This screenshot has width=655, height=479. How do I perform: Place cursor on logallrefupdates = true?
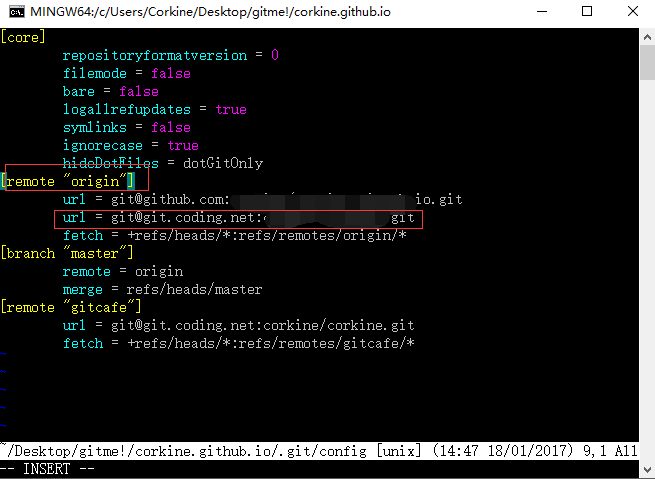click(154, 109)
